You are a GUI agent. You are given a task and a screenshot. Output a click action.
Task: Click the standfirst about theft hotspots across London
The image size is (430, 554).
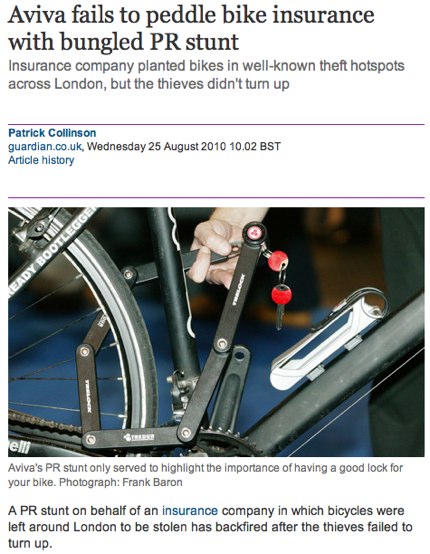pos(206,75)
